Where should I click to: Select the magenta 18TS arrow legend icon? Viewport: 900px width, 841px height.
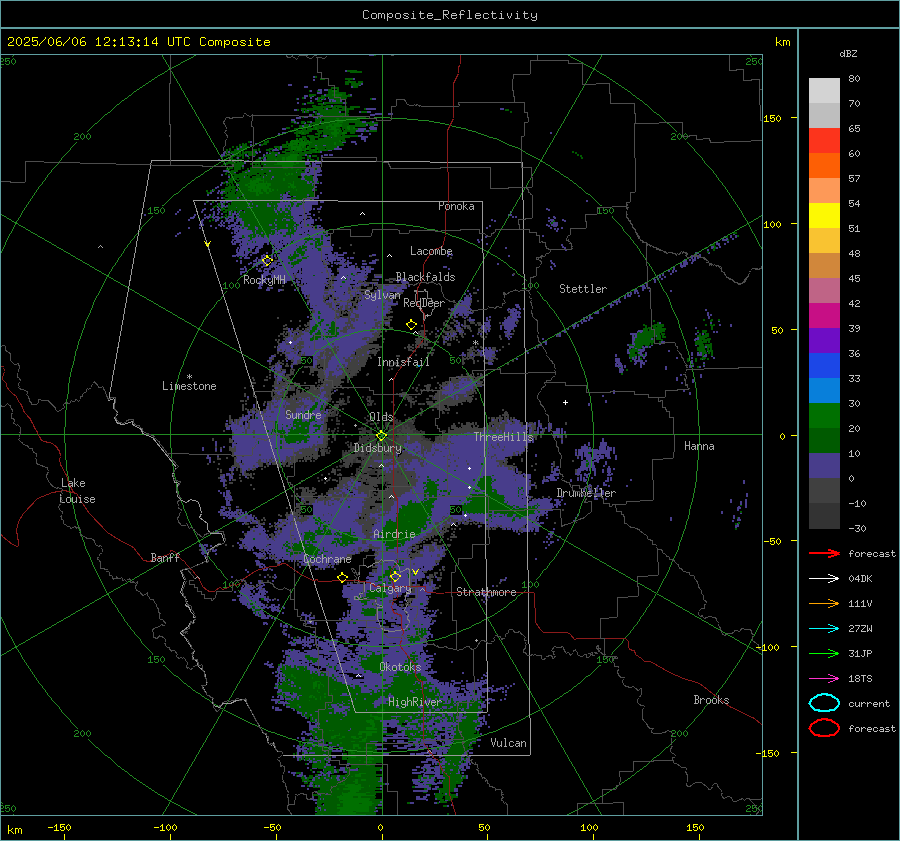tap(824, 679)
